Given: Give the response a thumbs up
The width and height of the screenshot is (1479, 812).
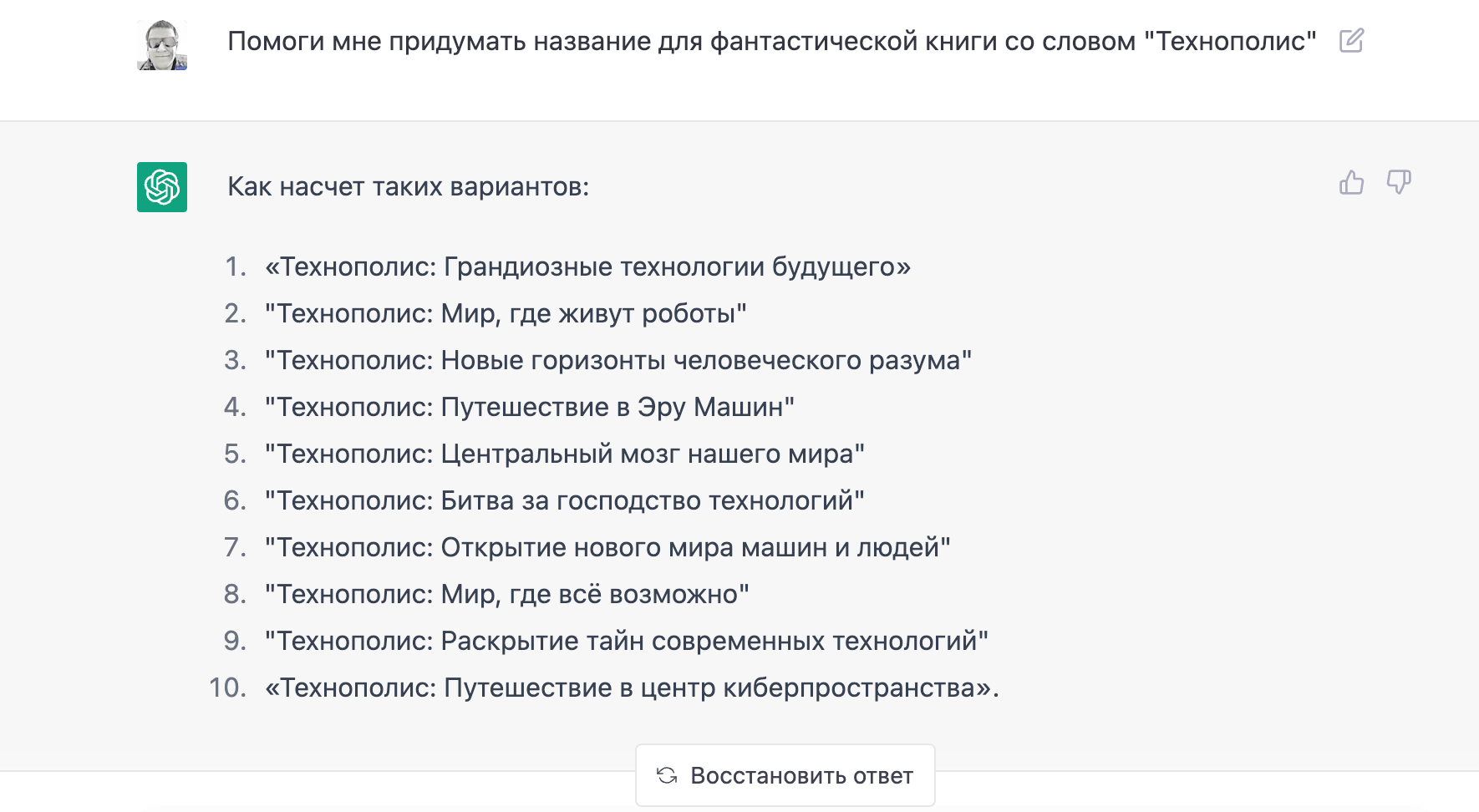Looking at the screenshot, I should point(1351,182).
